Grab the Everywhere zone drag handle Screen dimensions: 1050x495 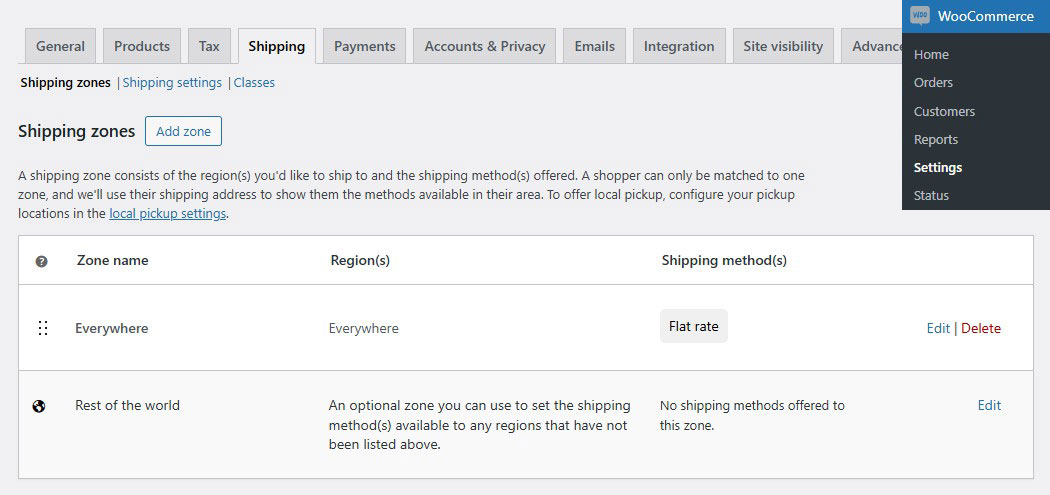43,328
